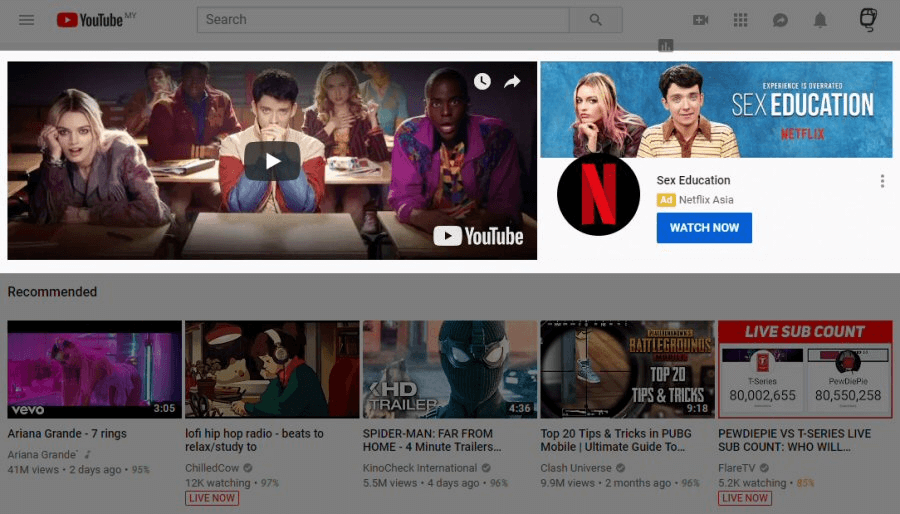Click the WATCH NOW button
The width and height of the screenshot is (900, 514).
(x=704, y=228)
